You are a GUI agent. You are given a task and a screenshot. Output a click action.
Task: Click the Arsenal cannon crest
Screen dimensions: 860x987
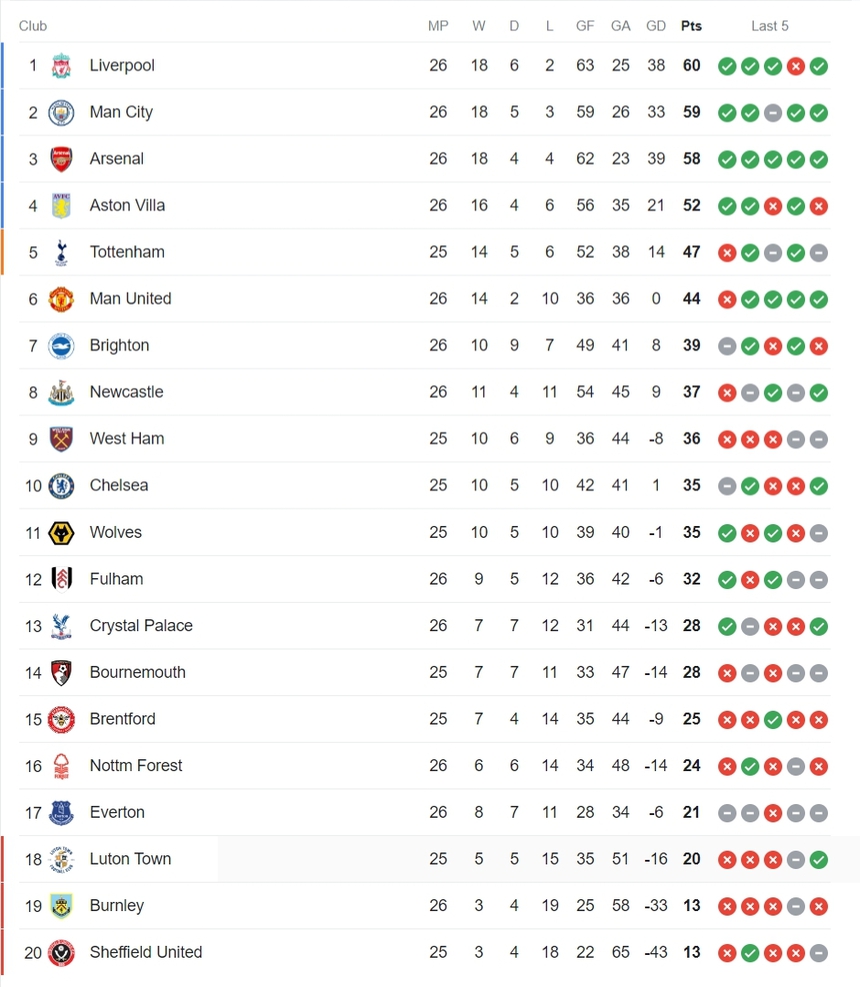(x=60, y=159)
